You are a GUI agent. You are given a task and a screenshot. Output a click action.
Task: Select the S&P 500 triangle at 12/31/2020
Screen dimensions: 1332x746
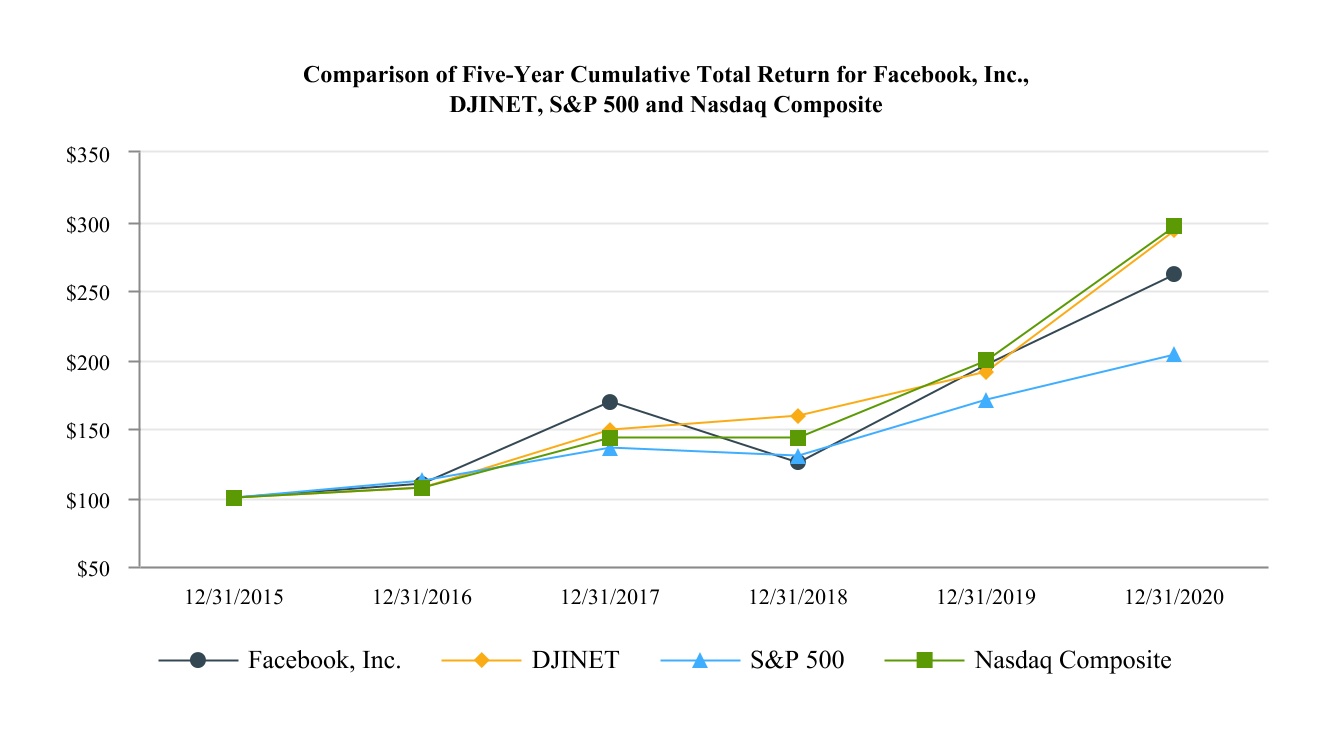pos(1174,355)
